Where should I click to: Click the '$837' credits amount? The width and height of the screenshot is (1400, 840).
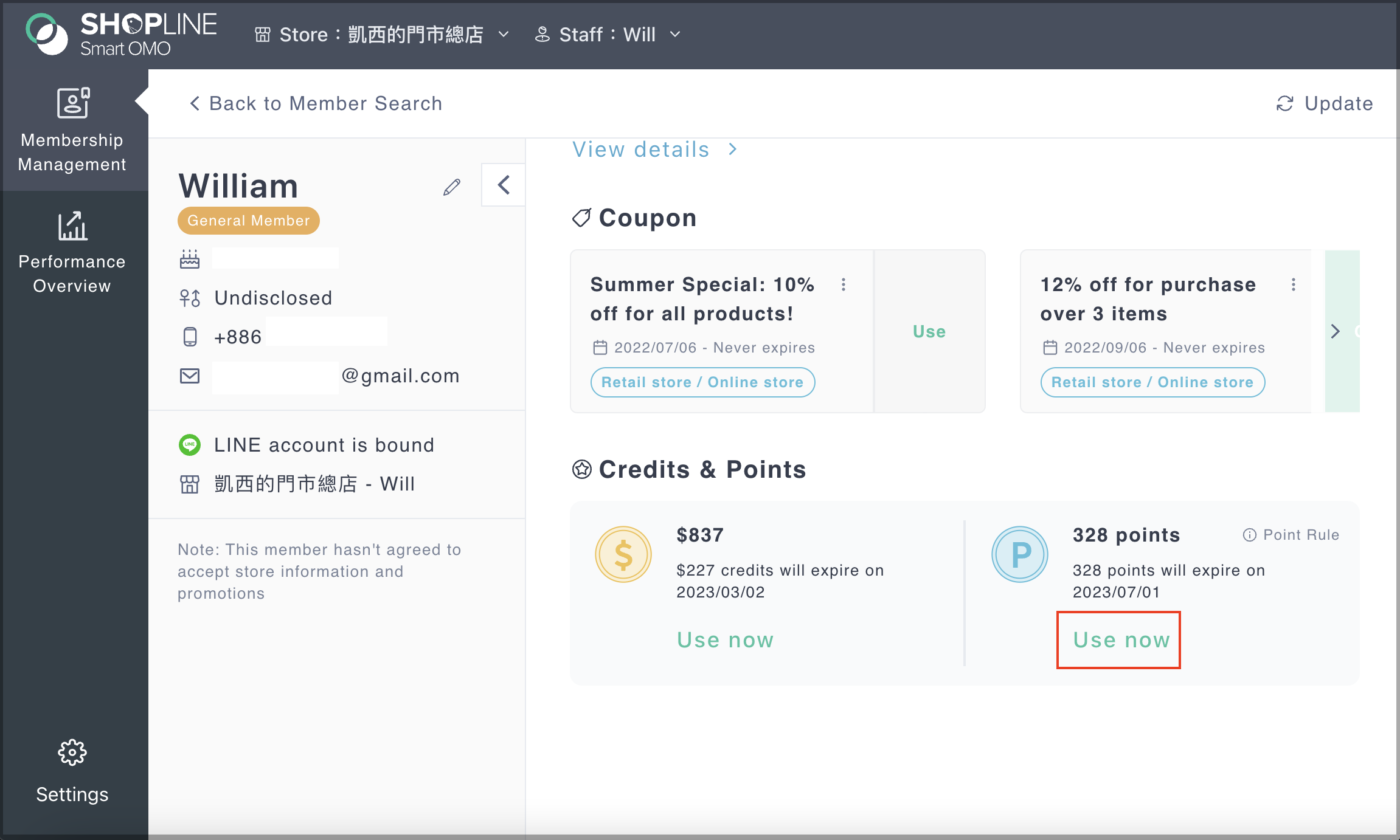(x=700, y=535)
